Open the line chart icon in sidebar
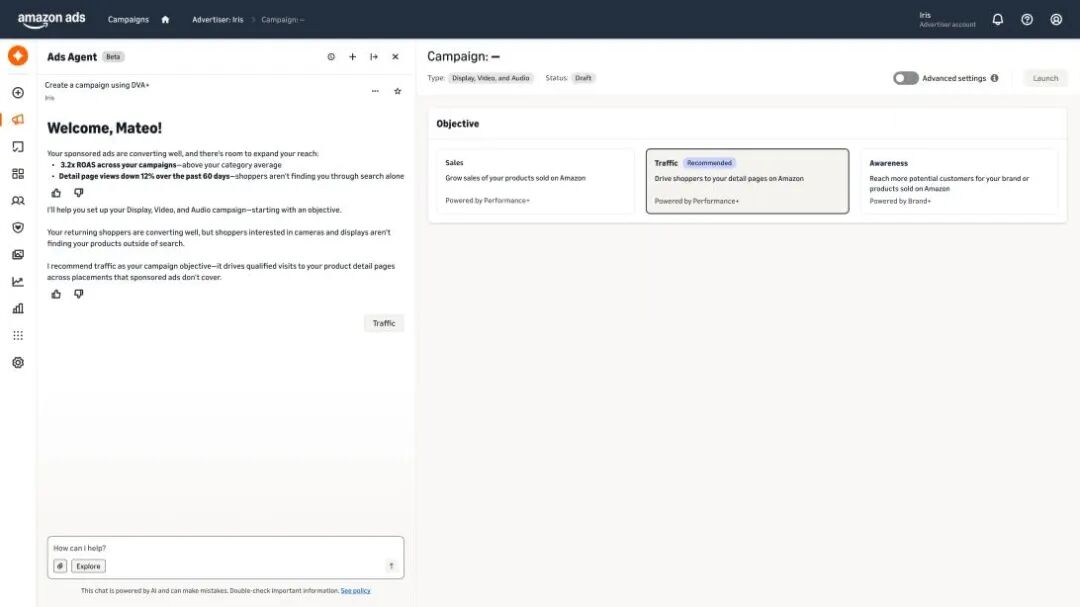Screen dimensions: 1080x607 pyautogui.click(x=18, y=281)
